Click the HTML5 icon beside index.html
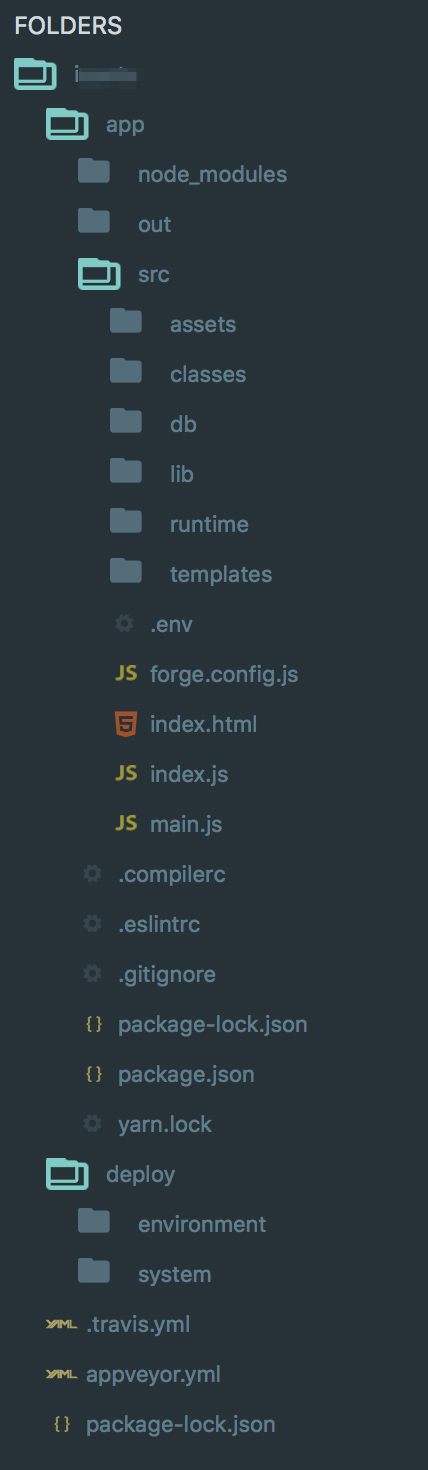Screen dimensions: 428x1470 click(x=125, y=723)
